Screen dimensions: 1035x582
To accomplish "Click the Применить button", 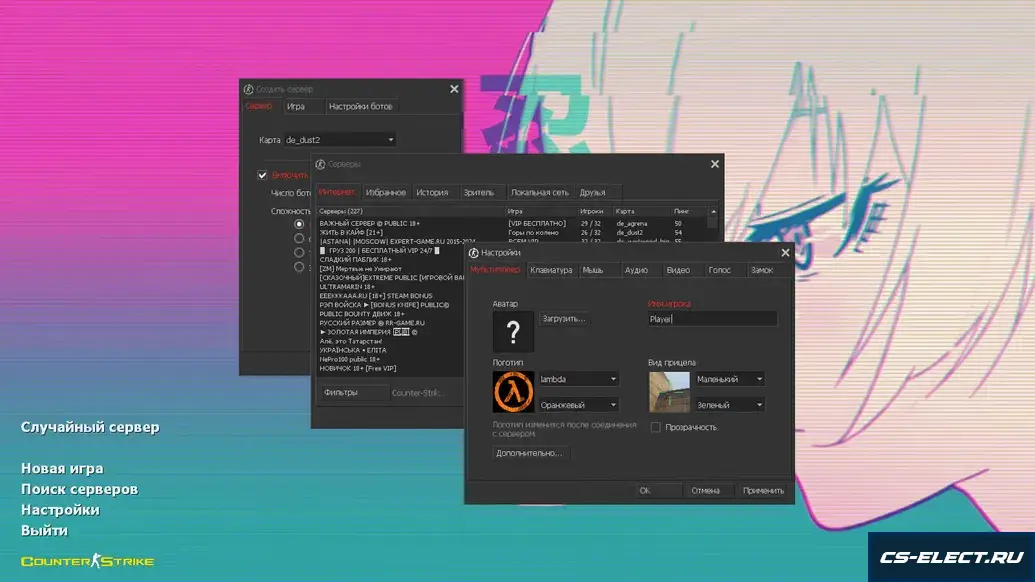I will pos(763,491).
